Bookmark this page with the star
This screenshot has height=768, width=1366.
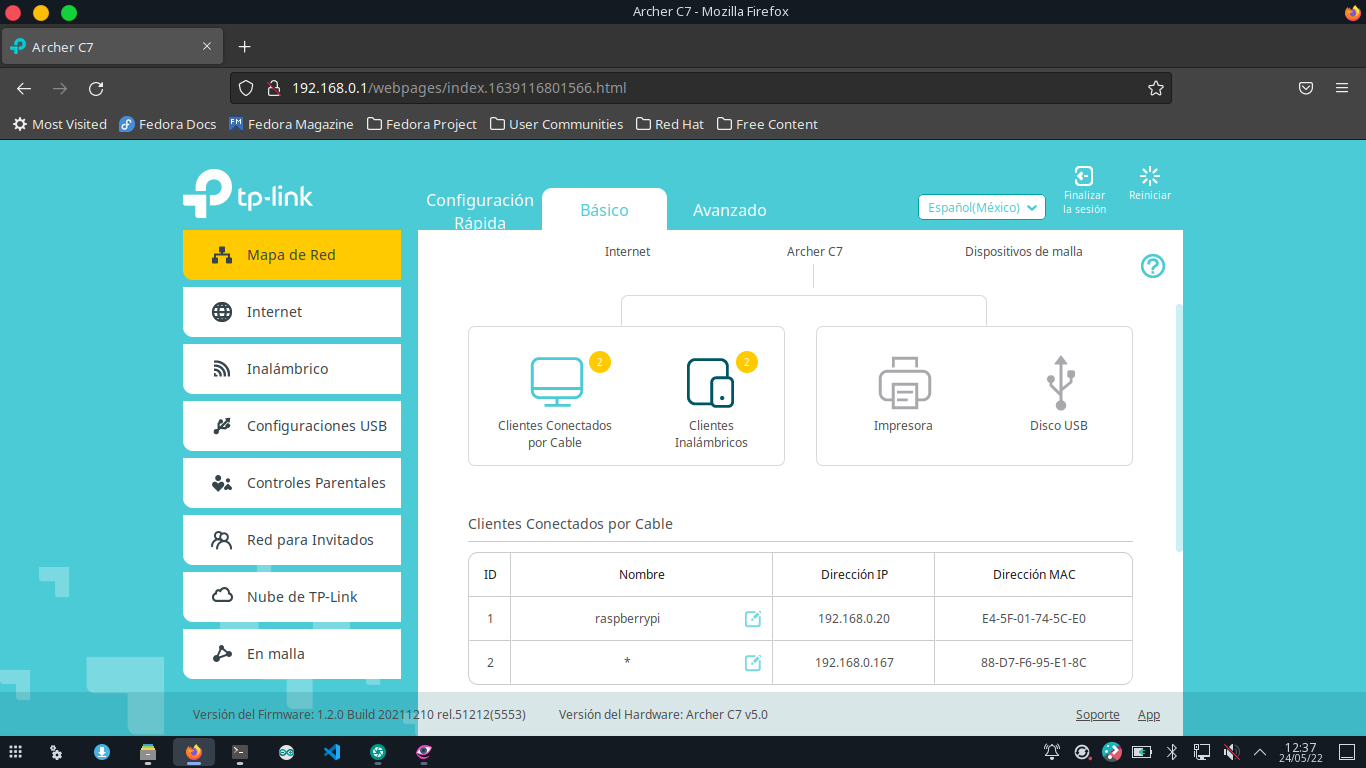(x=1156, y=88)
